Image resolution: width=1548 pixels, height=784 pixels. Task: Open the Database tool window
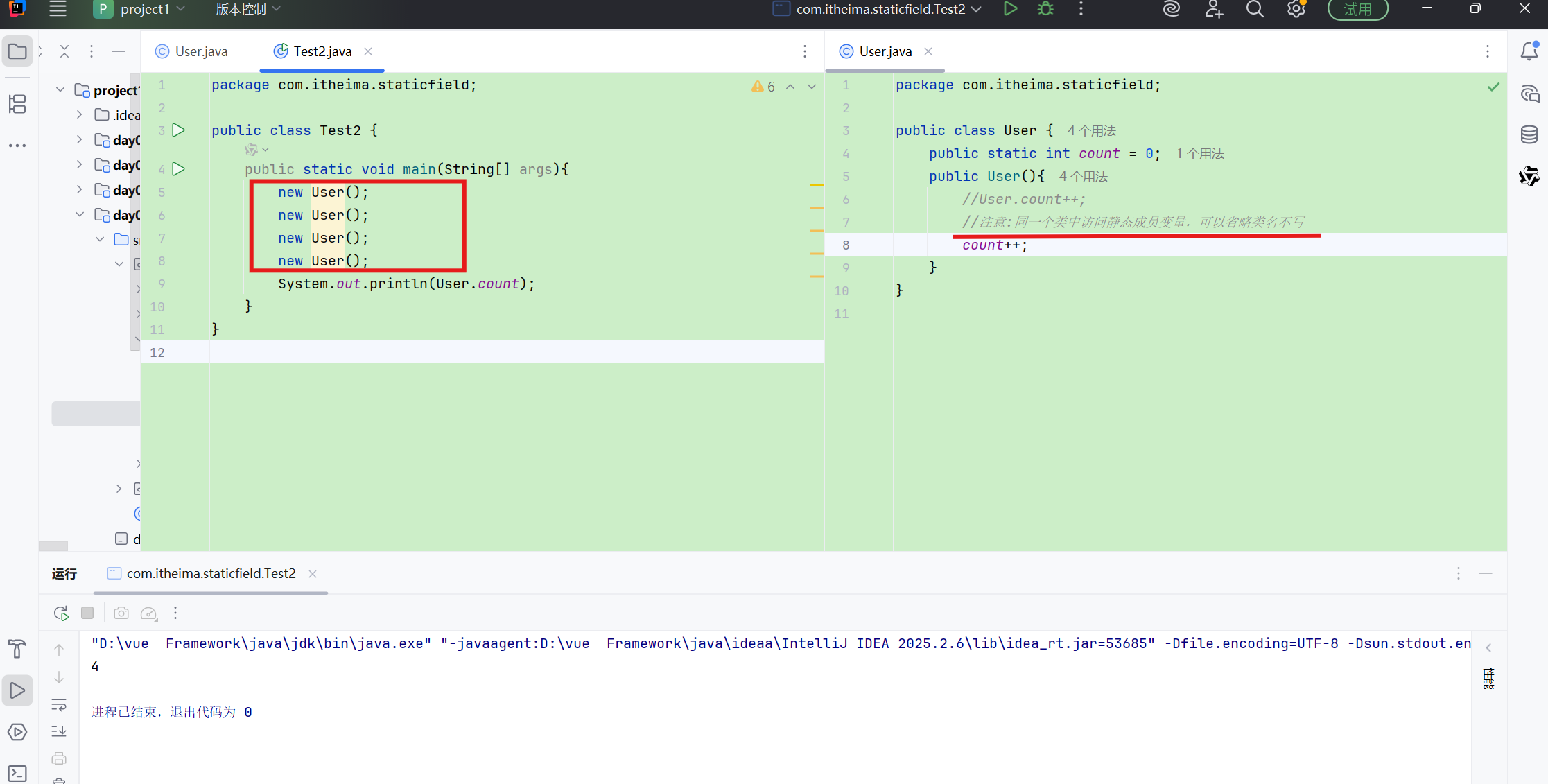click(x=1529, y=134)
